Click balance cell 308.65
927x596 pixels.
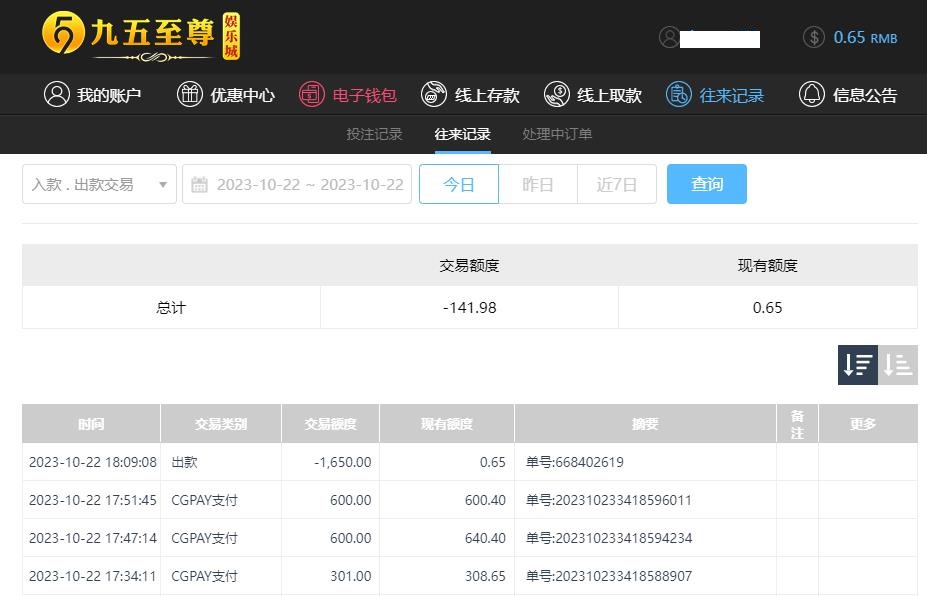click(447, 576)
